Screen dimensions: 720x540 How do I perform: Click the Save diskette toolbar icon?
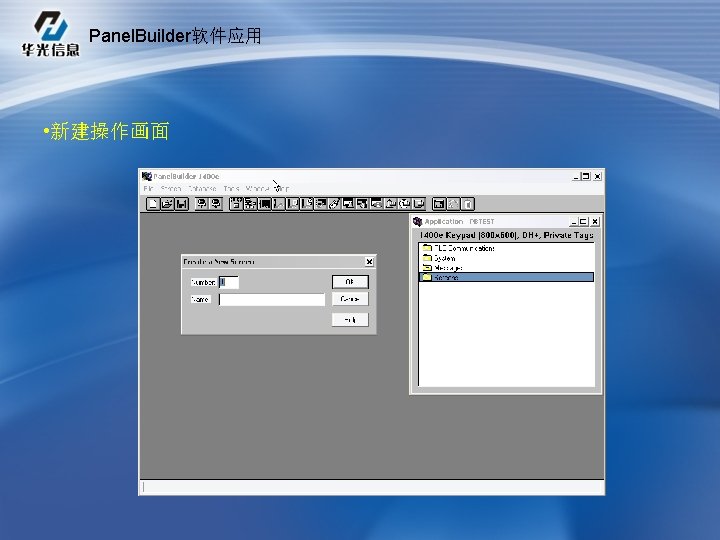181,203
